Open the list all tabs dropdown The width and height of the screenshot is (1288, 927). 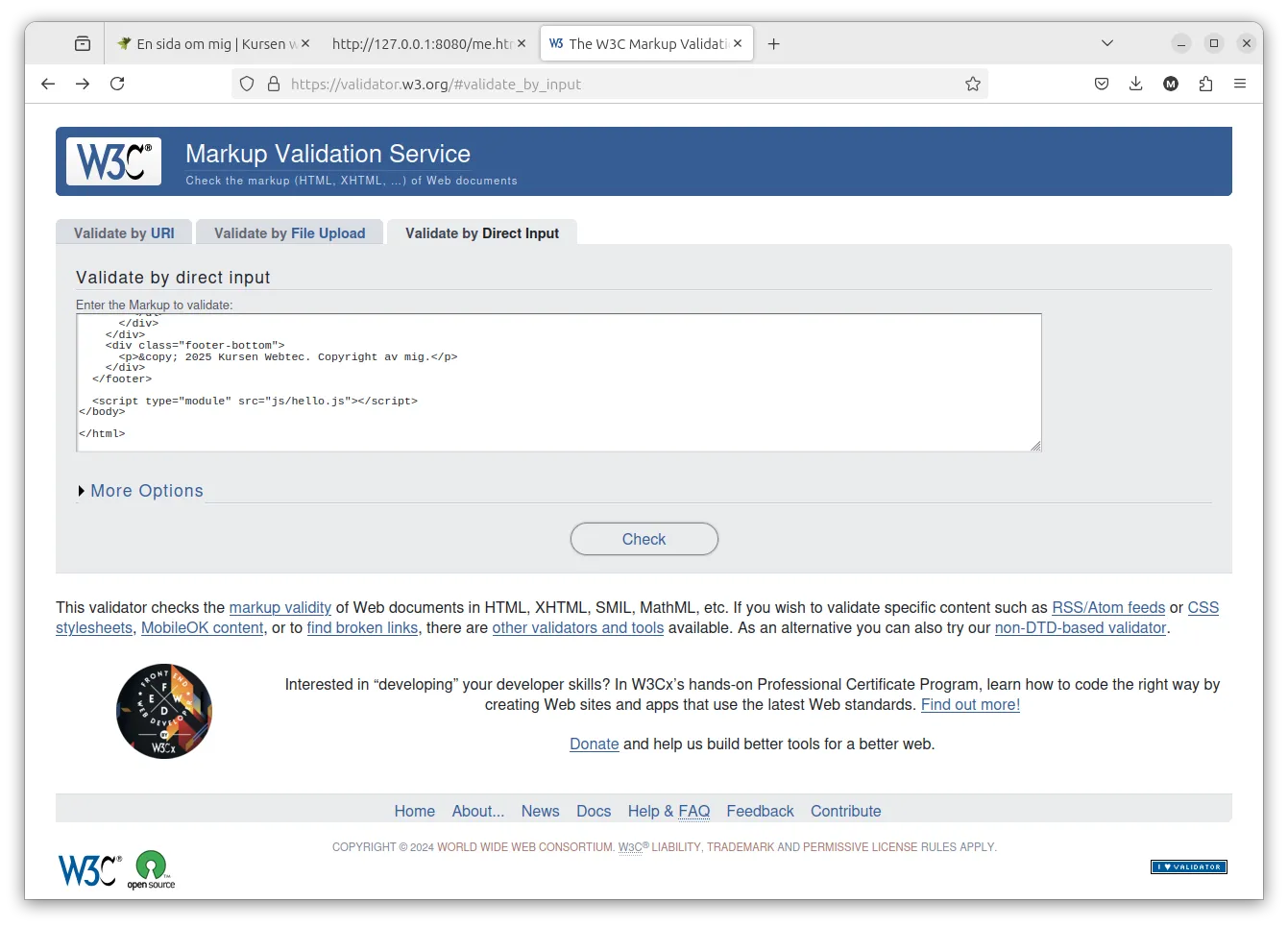(1107, 43)
